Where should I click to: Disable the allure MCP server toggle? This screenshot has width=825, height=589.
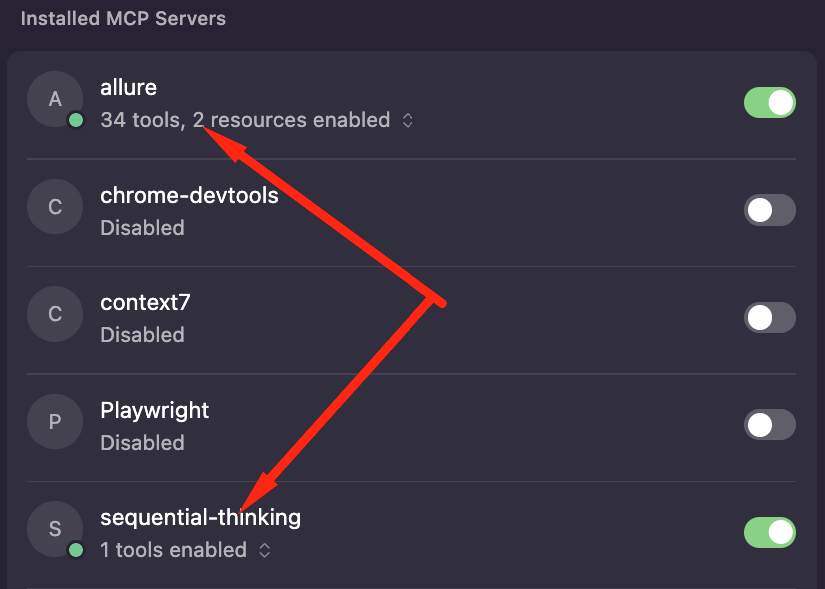pos(769,103)
